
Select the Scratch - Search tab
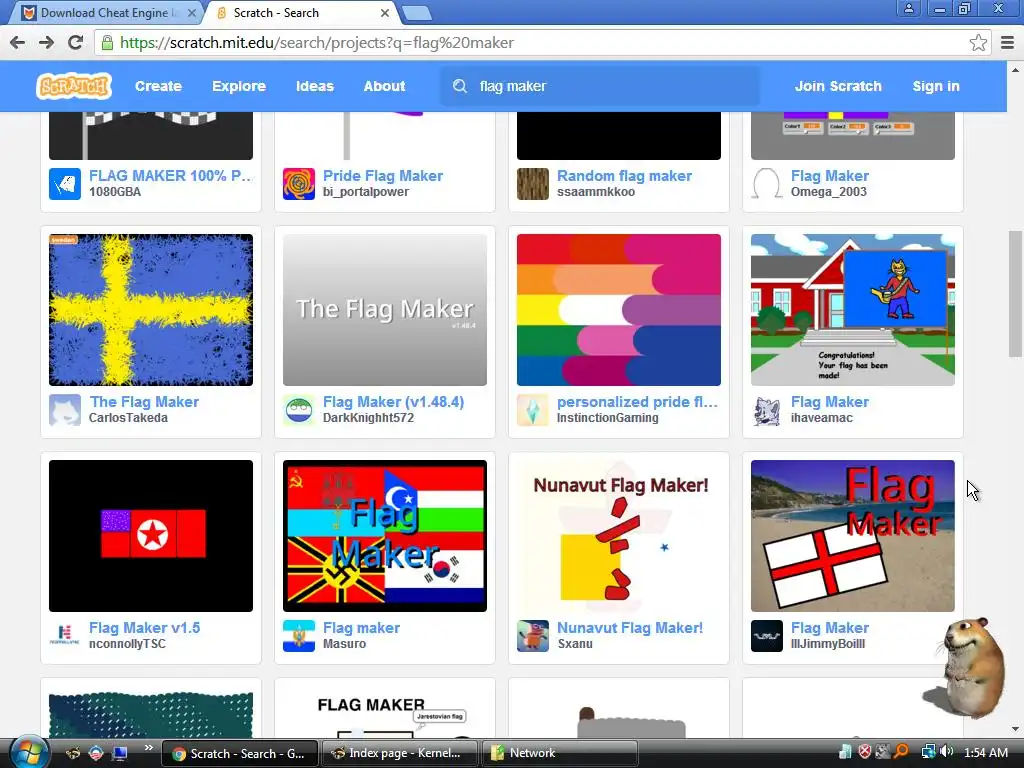click(x=300, y=13)
